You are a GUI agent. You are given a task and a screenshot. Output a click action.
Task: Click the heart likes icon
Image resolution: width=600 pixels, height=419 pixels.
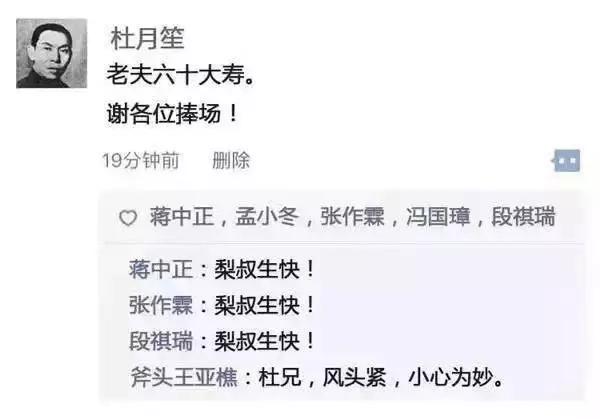[x=128, y=218]
